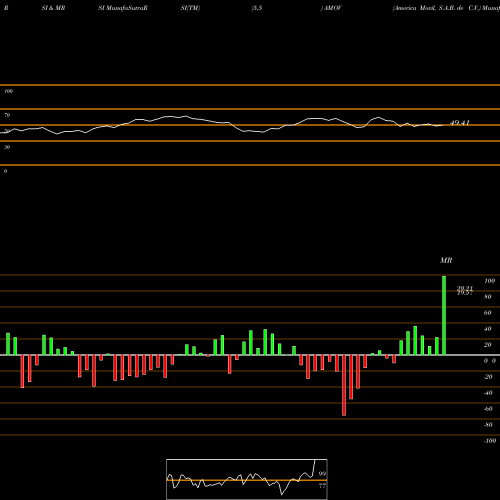Click the -40 label on MR axis

tap(488, 393)
